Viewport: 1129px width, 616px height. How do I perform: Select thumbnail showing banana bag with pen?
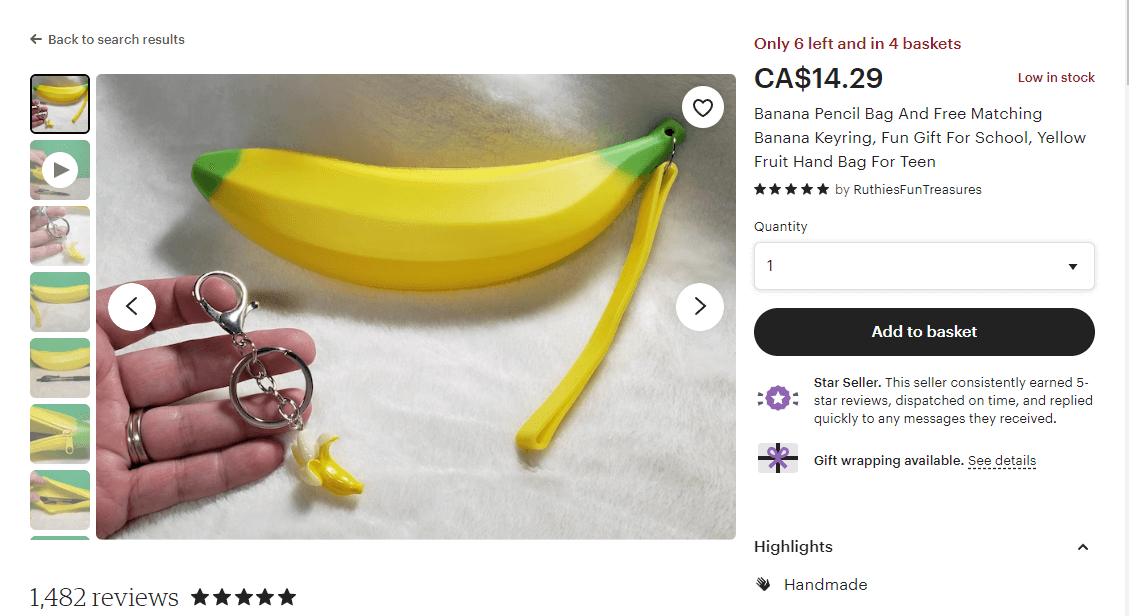pos(60,368)
